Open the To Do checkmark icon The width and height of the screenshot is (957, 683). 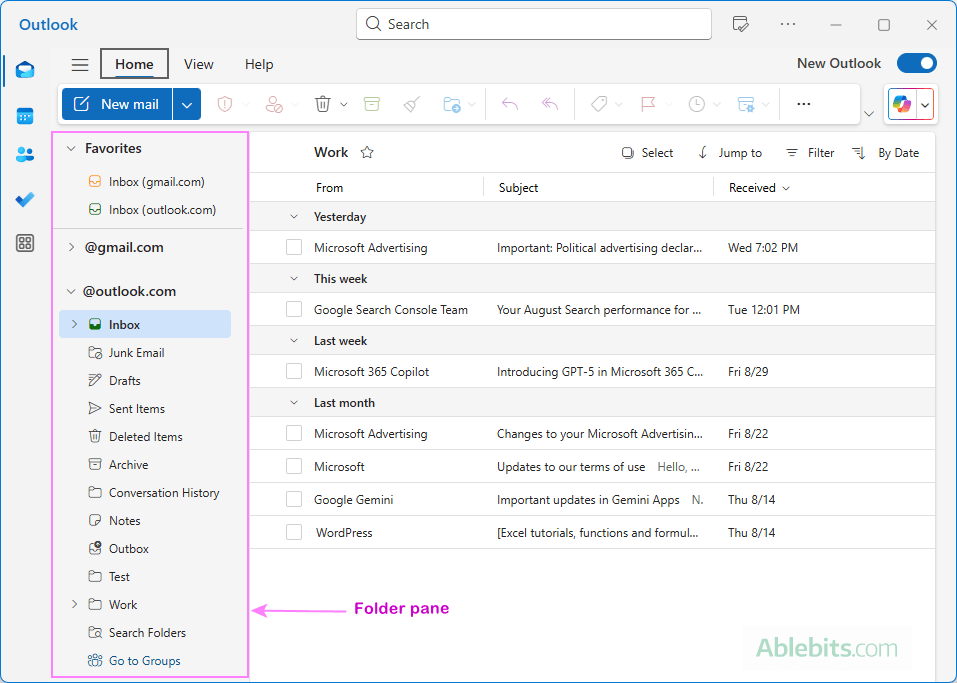25,200
